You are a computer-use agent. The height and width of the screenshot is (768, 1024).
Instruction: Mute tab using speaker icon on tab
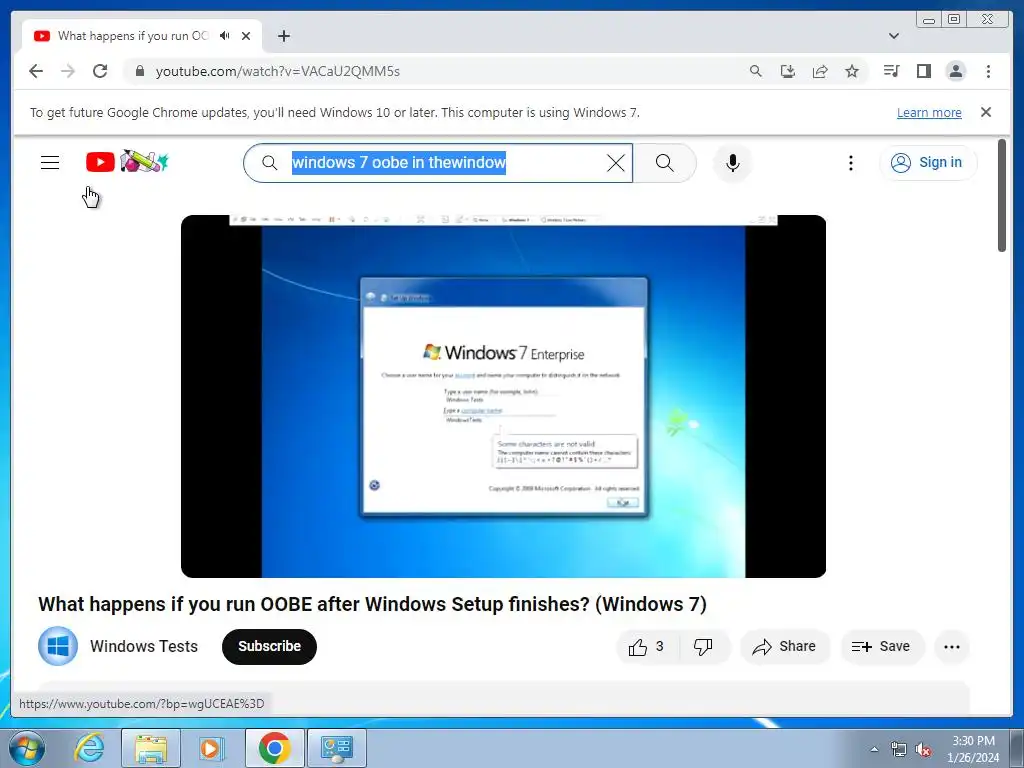(x=225, y=36)
